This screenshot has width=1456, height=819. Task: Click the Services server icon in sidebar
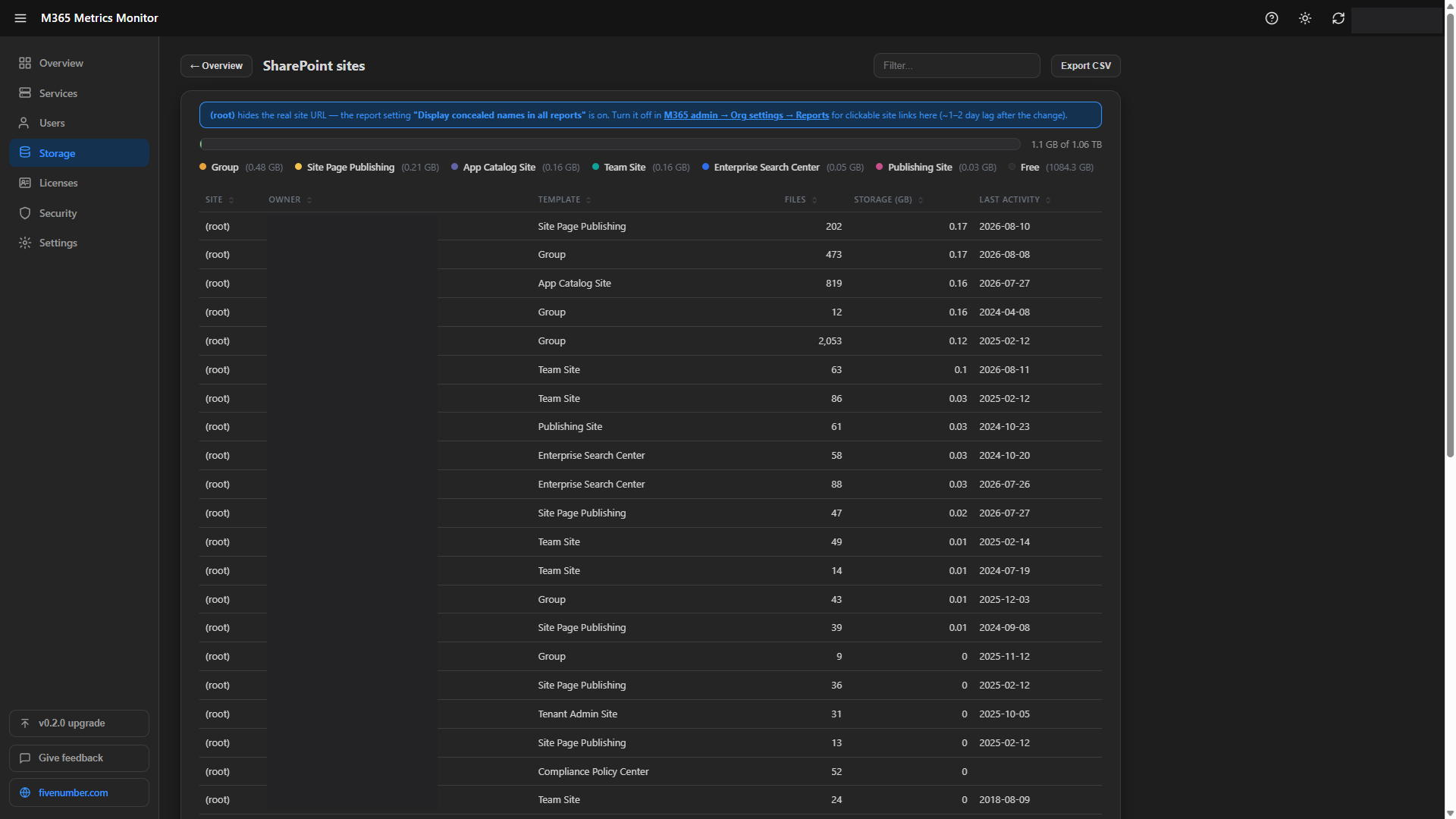(x=25, y=93)
